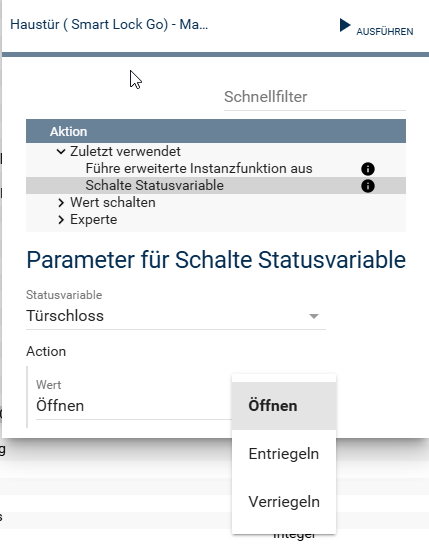Click the Experte tree label
The width and height of the screenshot is (429, 544).
94,220
